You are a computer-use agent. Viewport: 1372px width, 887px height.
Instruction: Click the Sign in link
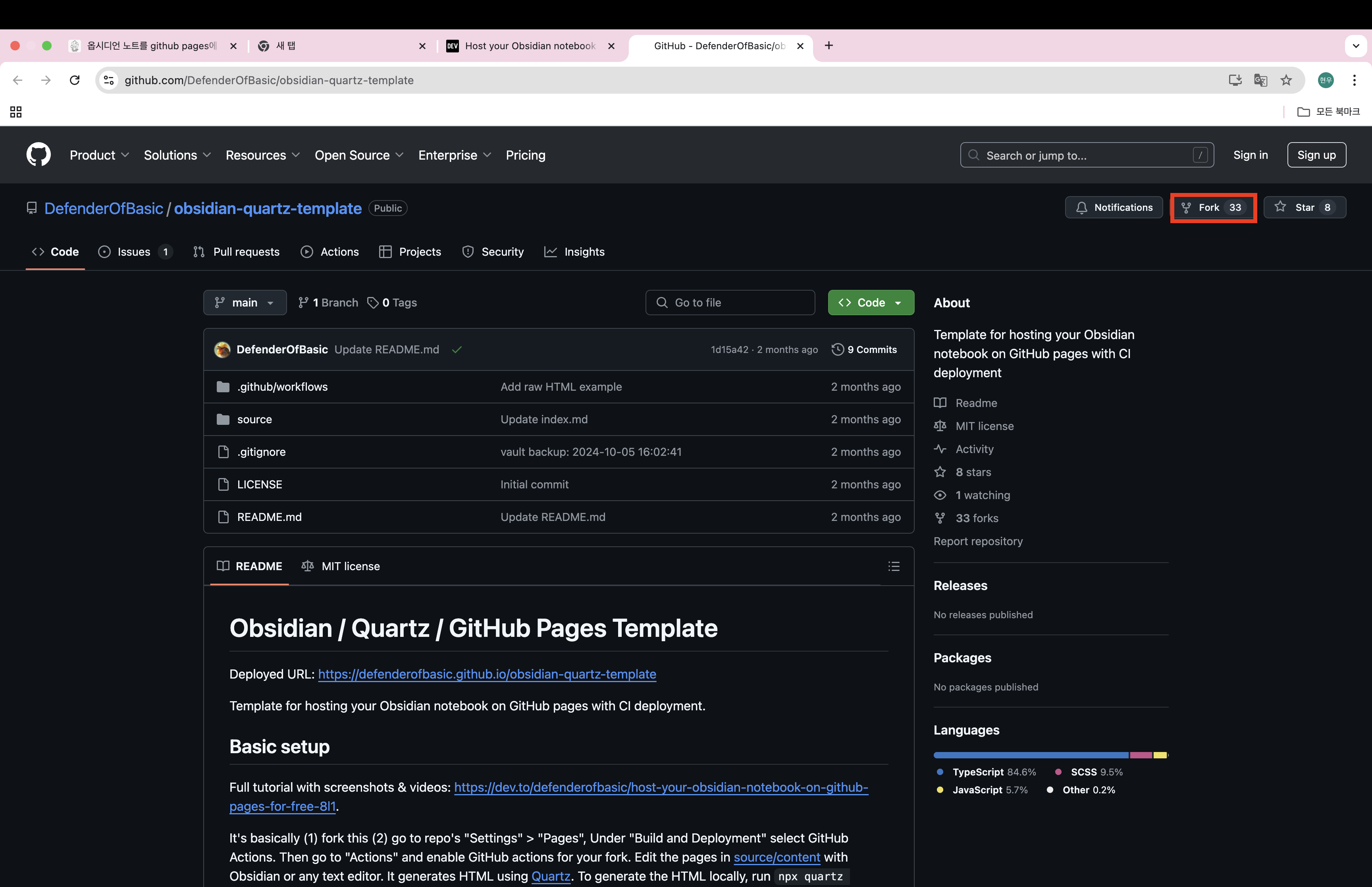pos(1250,155)
